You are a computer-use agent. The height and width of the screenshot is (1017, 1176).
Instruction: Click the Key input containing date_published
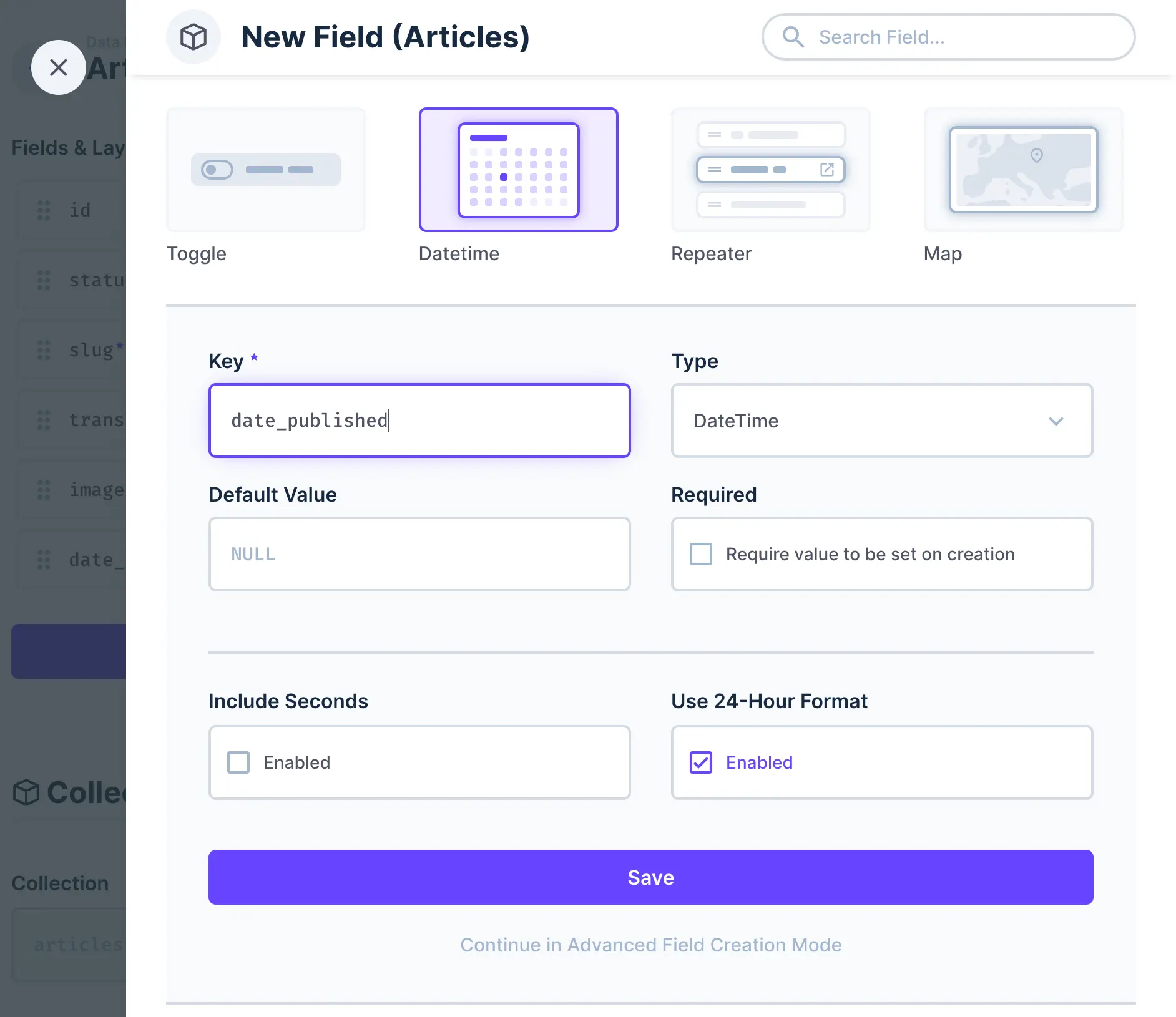[x=419, y=421]
